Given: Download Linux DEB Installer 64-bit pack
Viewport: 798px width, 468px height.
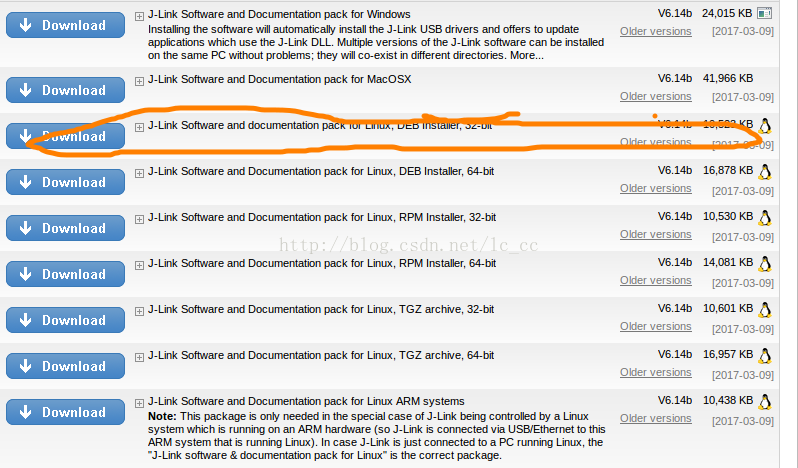Looking at the screenshot, I should (x=65, y=182).
